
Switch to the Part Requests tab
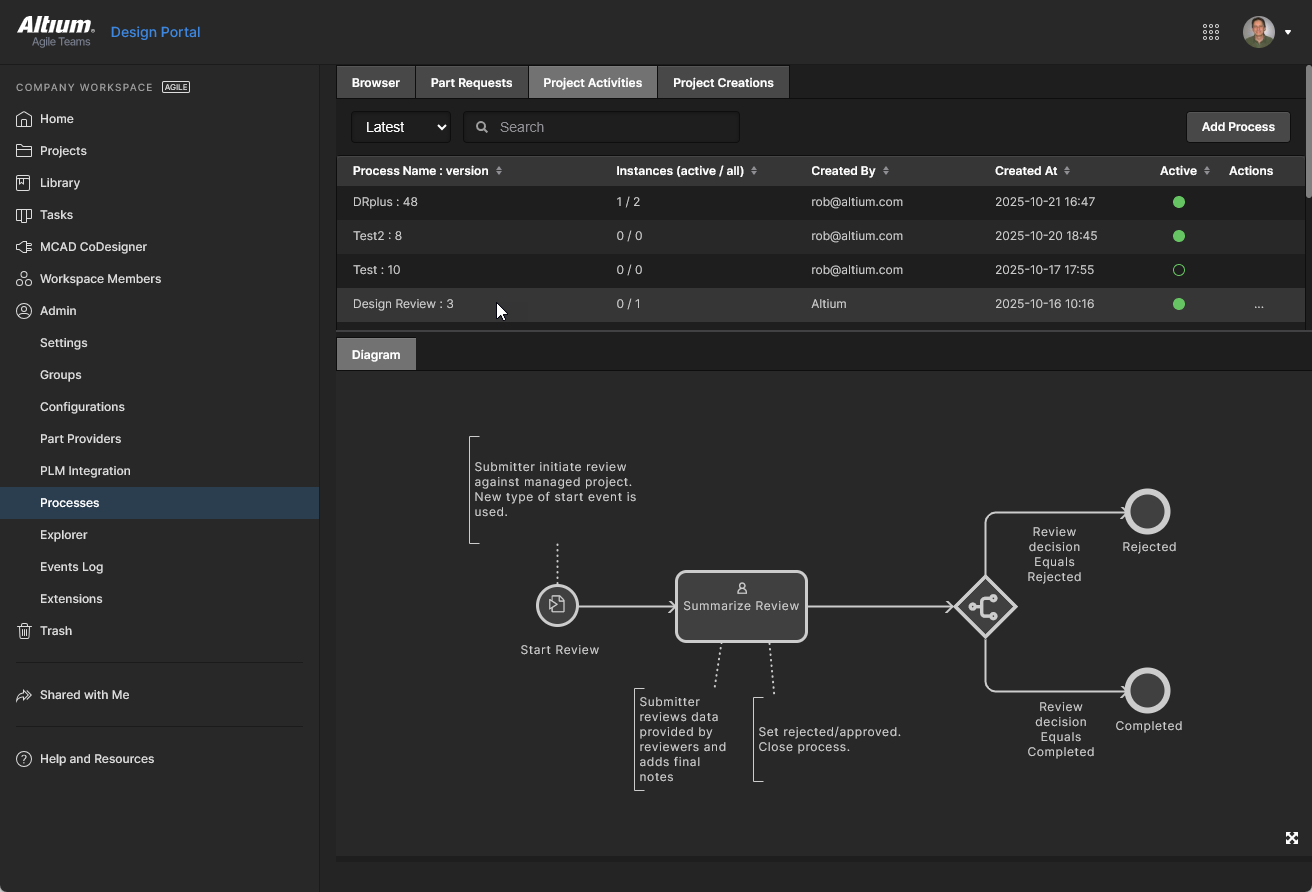click(x=471, y=83)
